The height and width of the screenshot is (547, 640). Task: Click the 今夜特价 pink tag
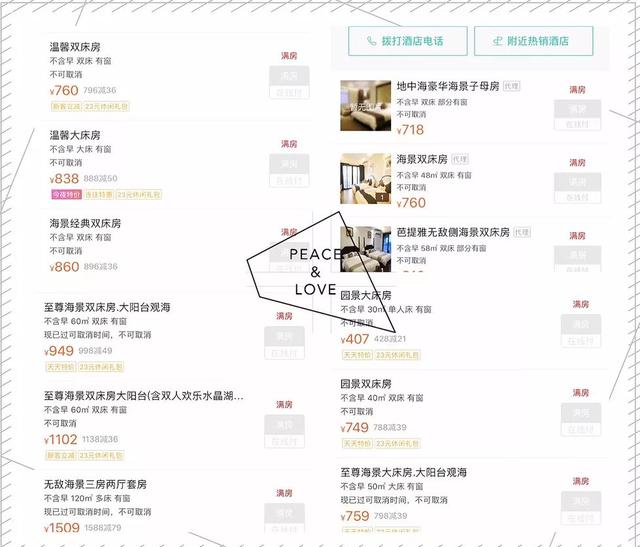(67, 195)
